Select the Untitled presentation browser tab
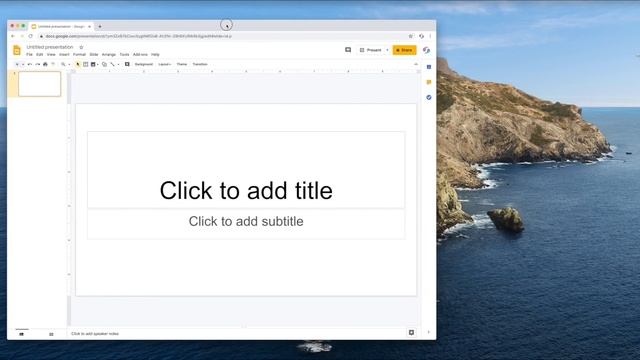 (x=61, y=27)
